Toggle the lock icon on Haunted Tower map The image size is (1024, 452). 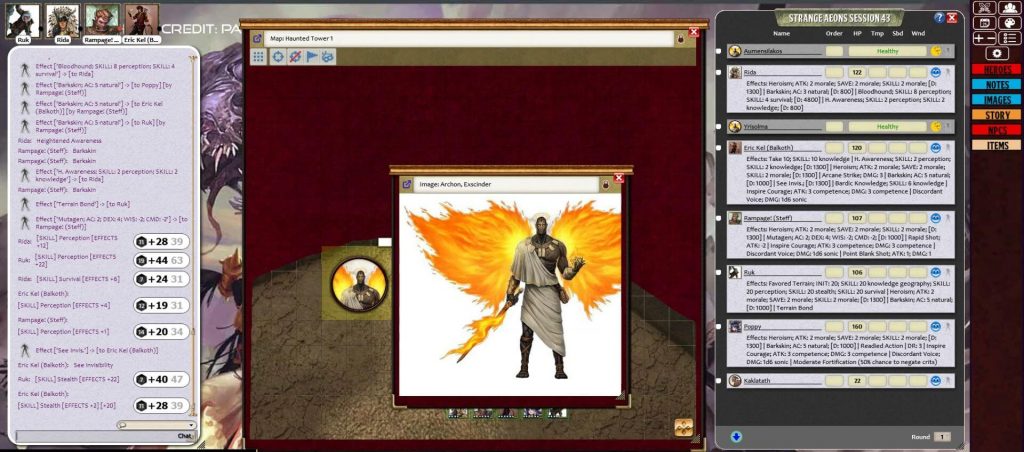click(680, 39)
